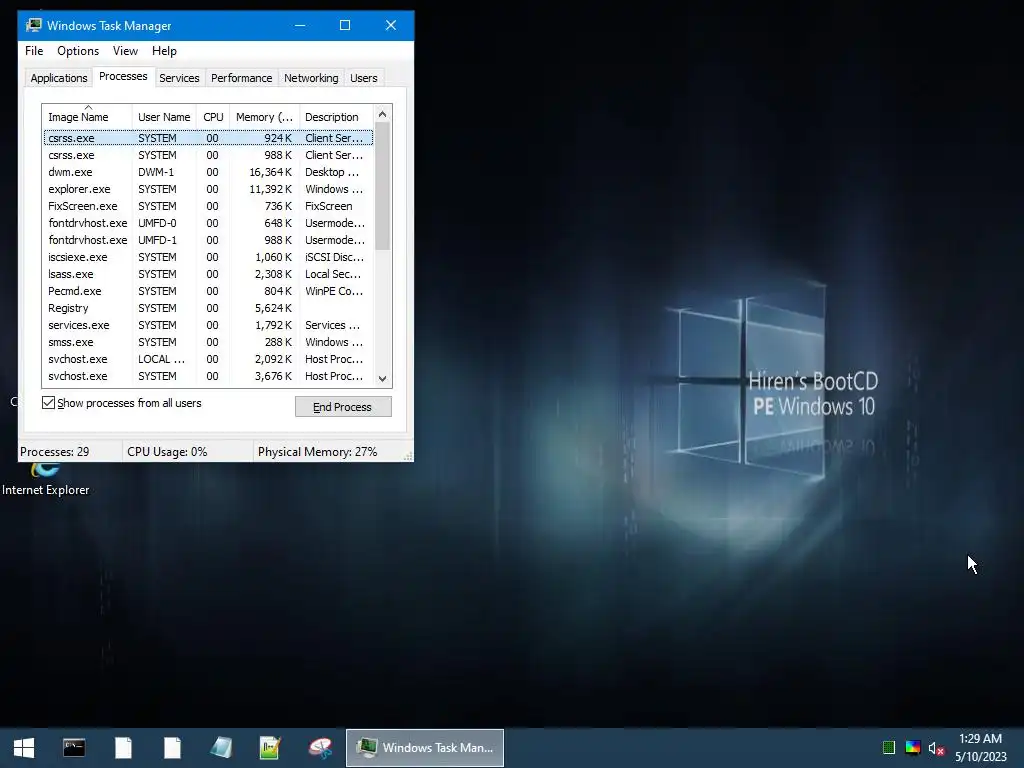Select the svchost.exe row using 3,676 K
The height and width of the screenshot is (768, 1024).
coord(208,376)
